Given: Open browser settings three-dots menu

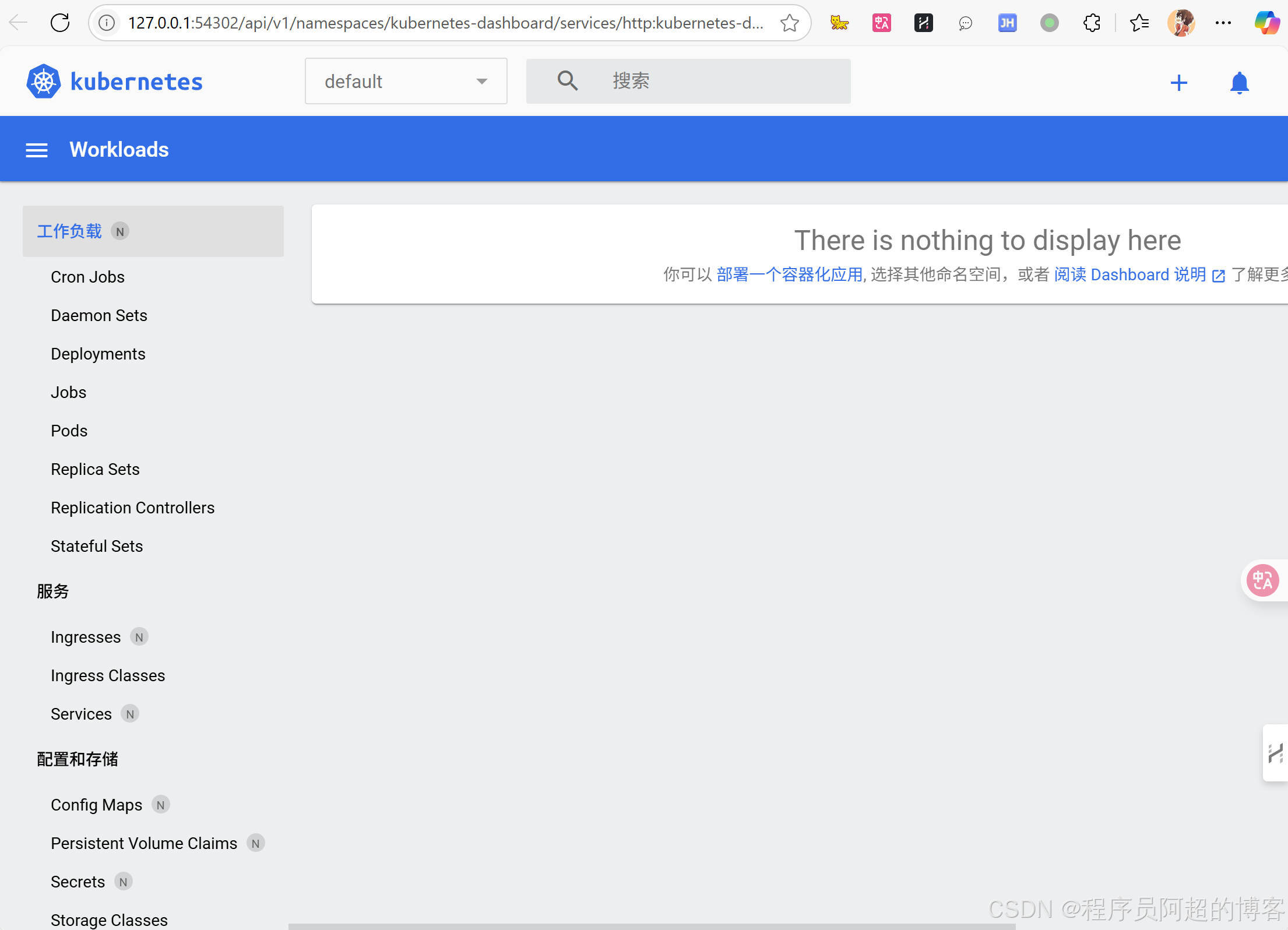Looking at the screenshot, I should coord(1223,23).
